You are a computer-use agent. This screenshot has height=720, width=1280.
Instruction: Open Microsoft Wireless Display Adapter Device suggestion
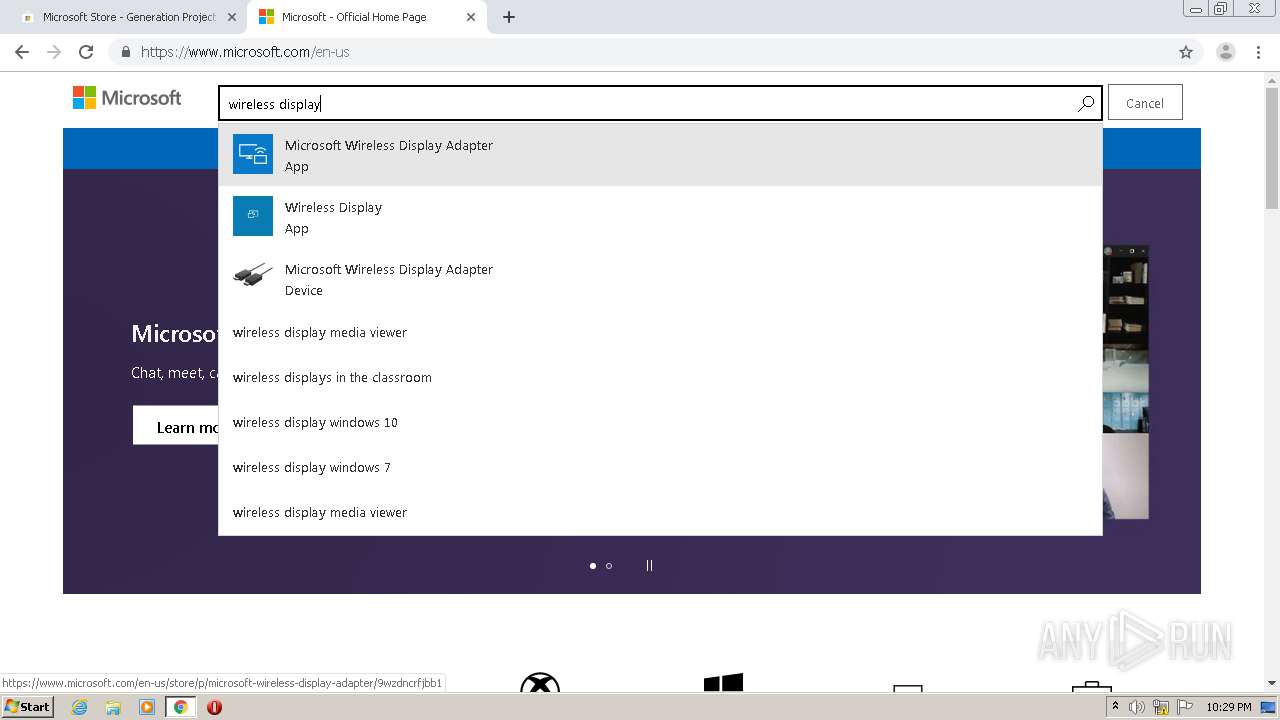tap(660, 279)
